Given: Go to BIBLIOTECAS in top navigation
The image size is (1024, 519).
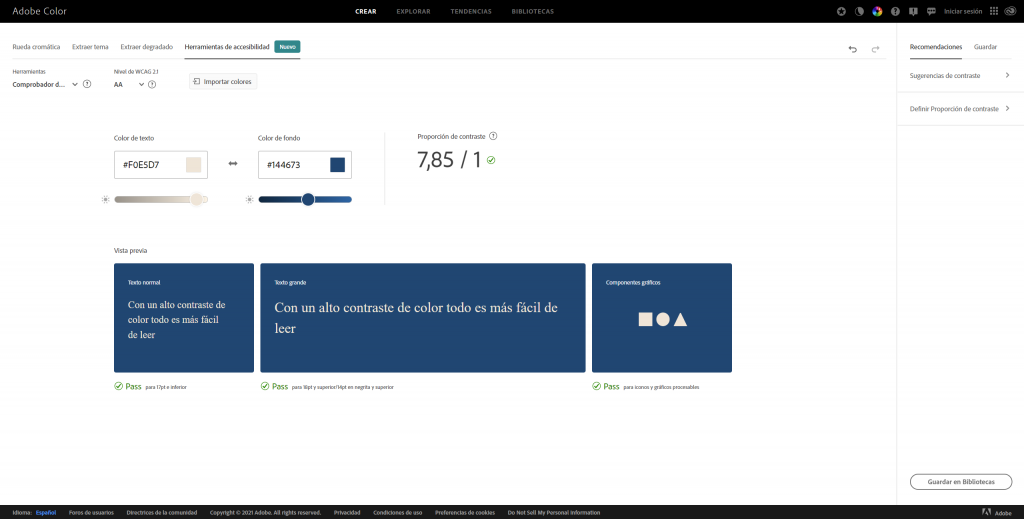Looking at the screenshot, I should (x=533, y=11).
